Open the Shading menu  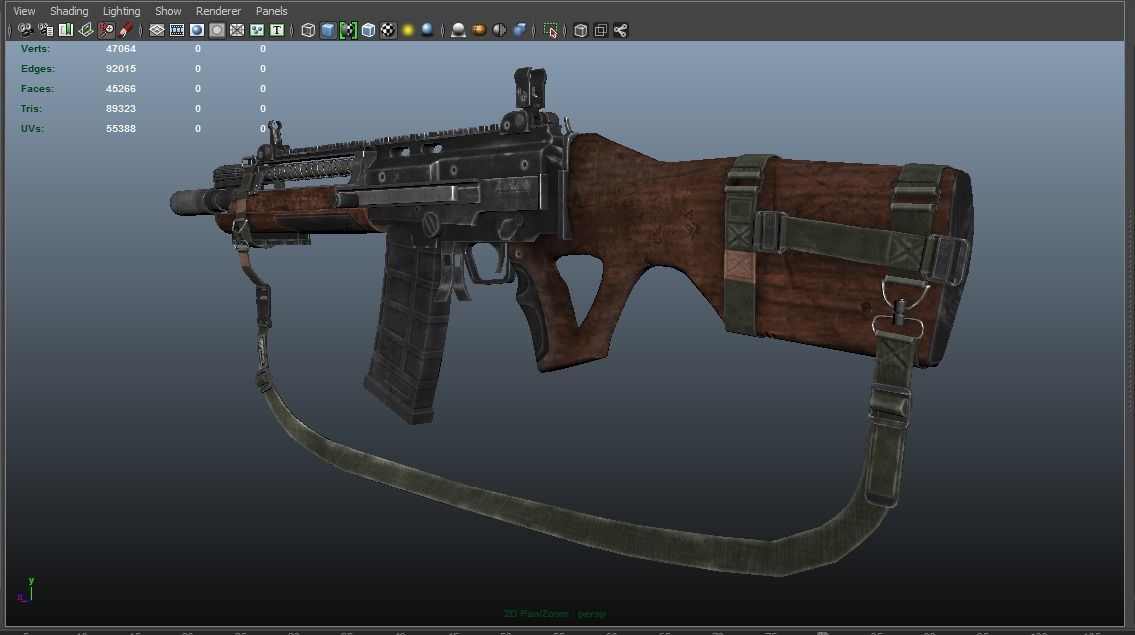(x=69, y=10)
